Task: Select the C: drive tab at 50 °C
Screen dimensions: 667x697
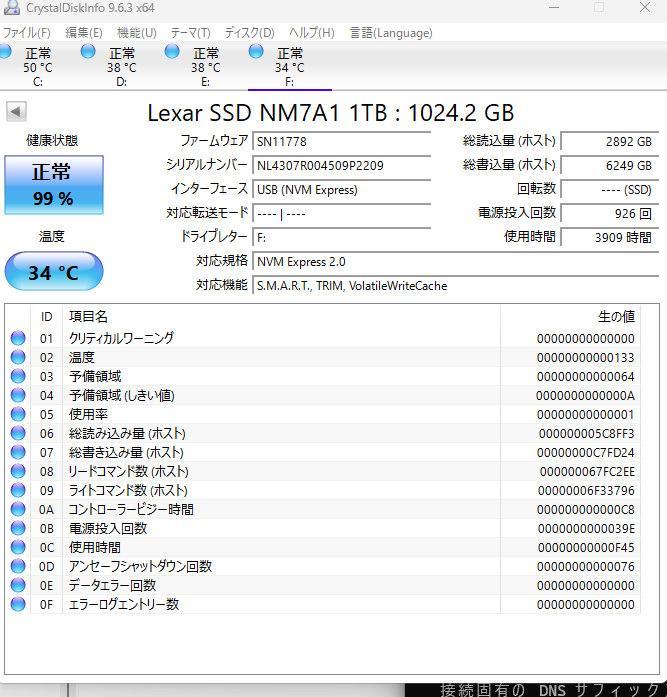Action: 38,67
